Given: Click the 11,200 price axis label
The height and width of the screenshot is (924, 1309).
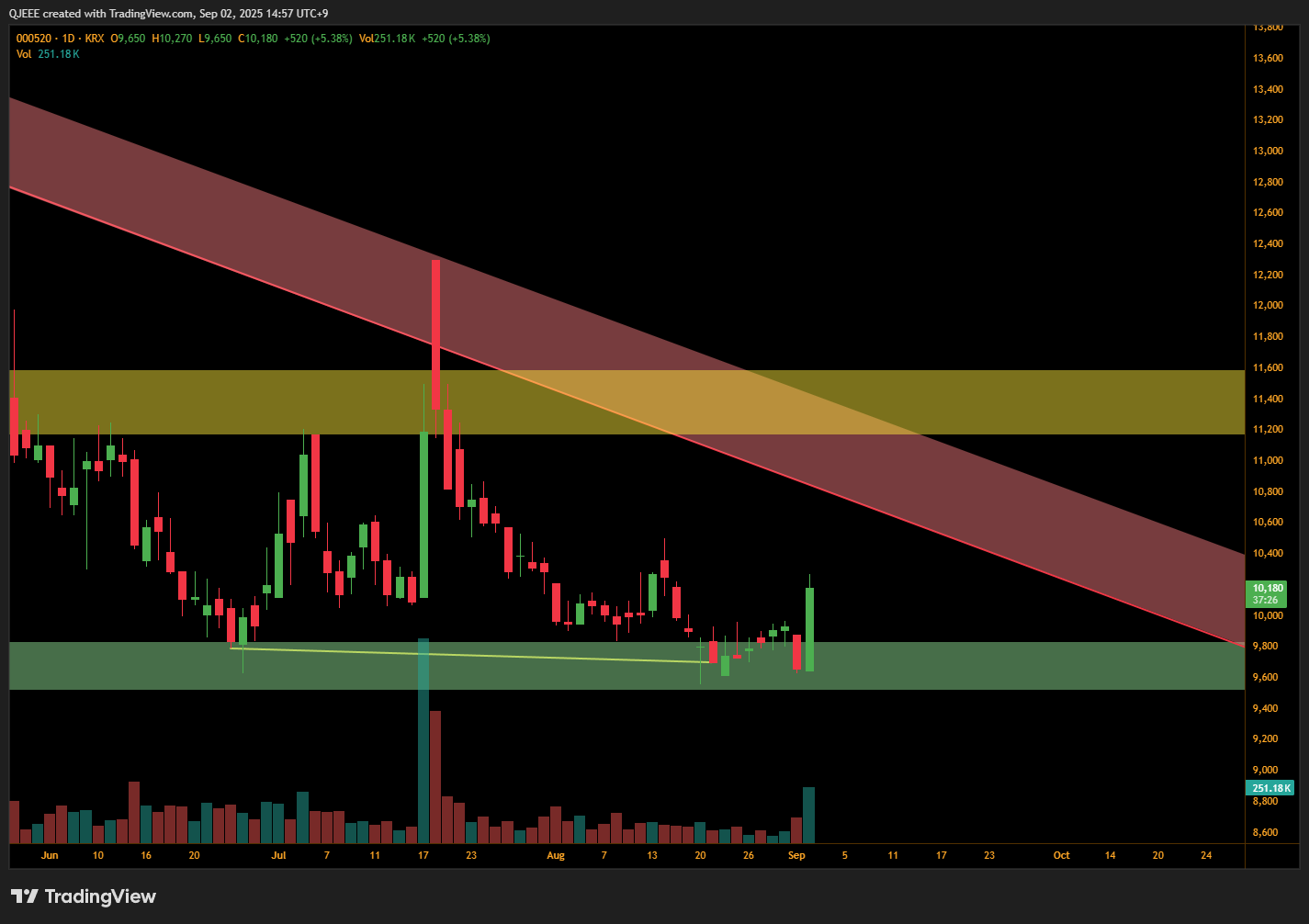Looking at the screenshot, I should (1268, 429).
